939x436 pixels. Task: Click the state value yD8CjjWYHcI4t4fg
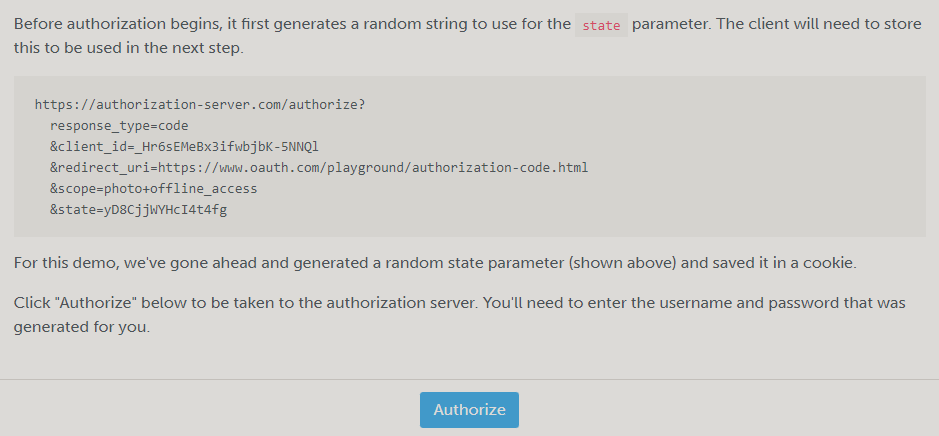[165, 209]
